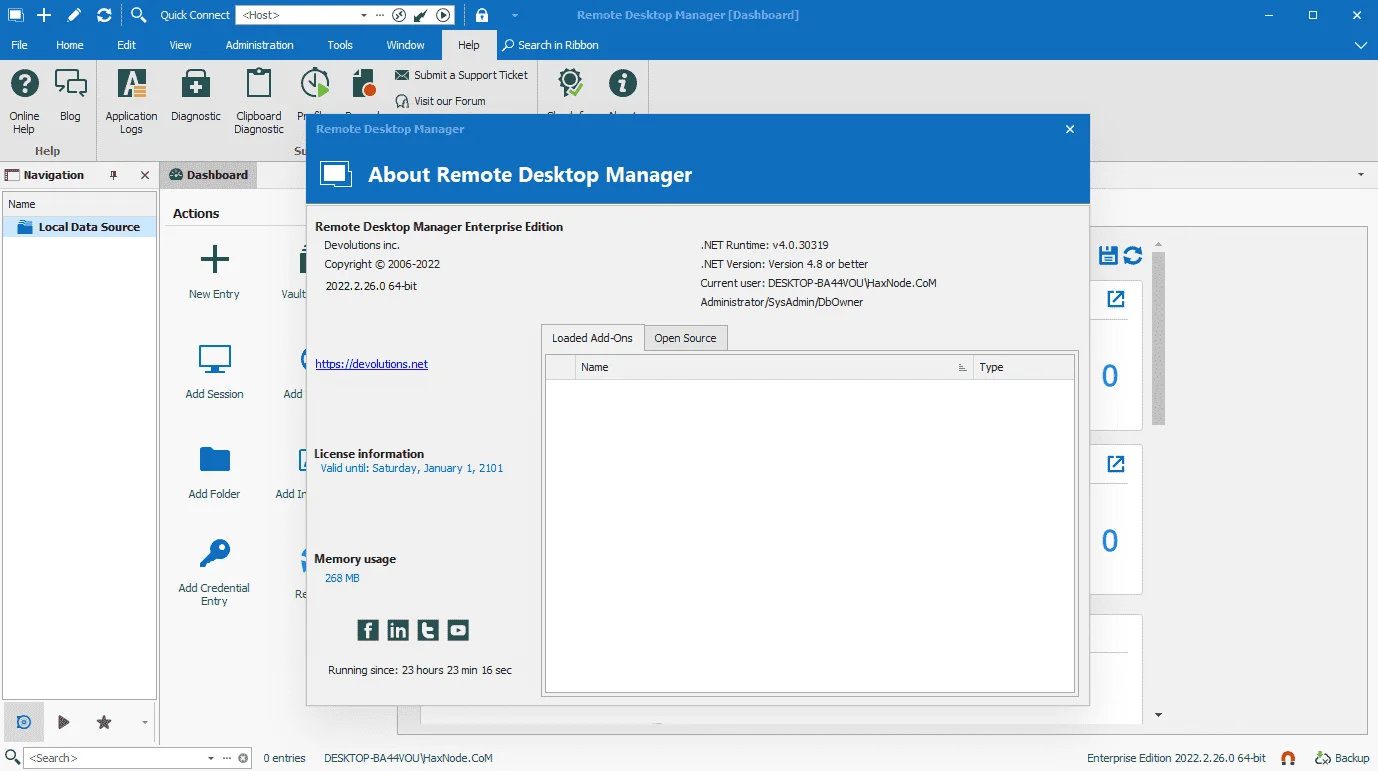Open the Facebook social icon
This screenshot has height=771, width=1378.
point(368,630)
